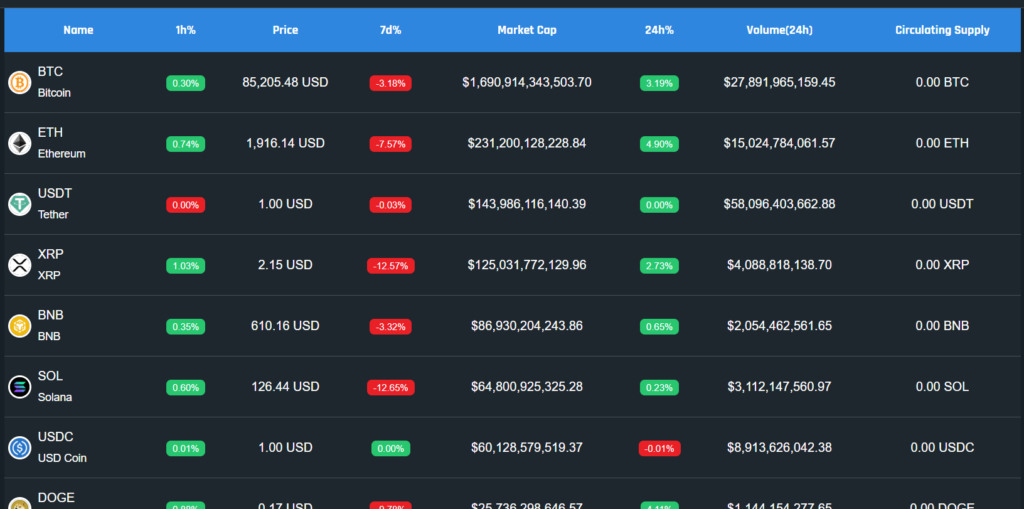Click XRP's -12.57% 7d badge
1024x509 pixels.
[x=391, y=266]
